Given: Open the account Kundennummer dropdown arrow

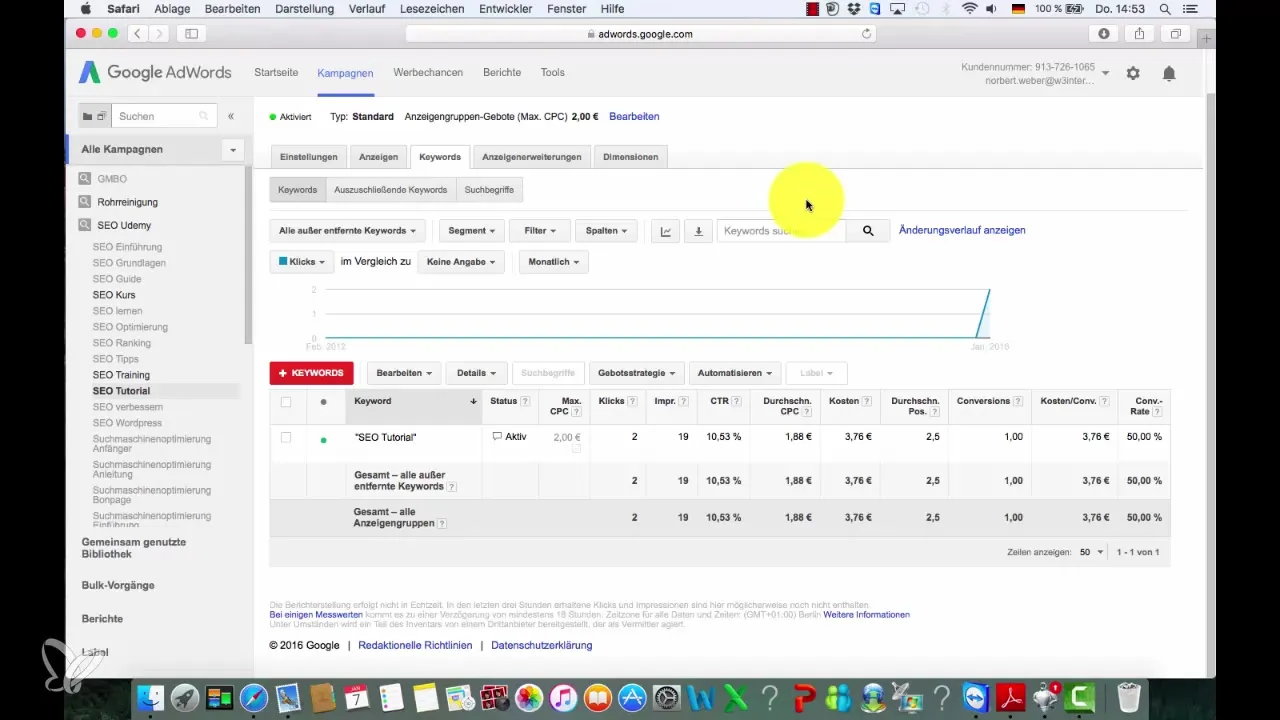Looking at the screenshot, I should (1105, 73).
